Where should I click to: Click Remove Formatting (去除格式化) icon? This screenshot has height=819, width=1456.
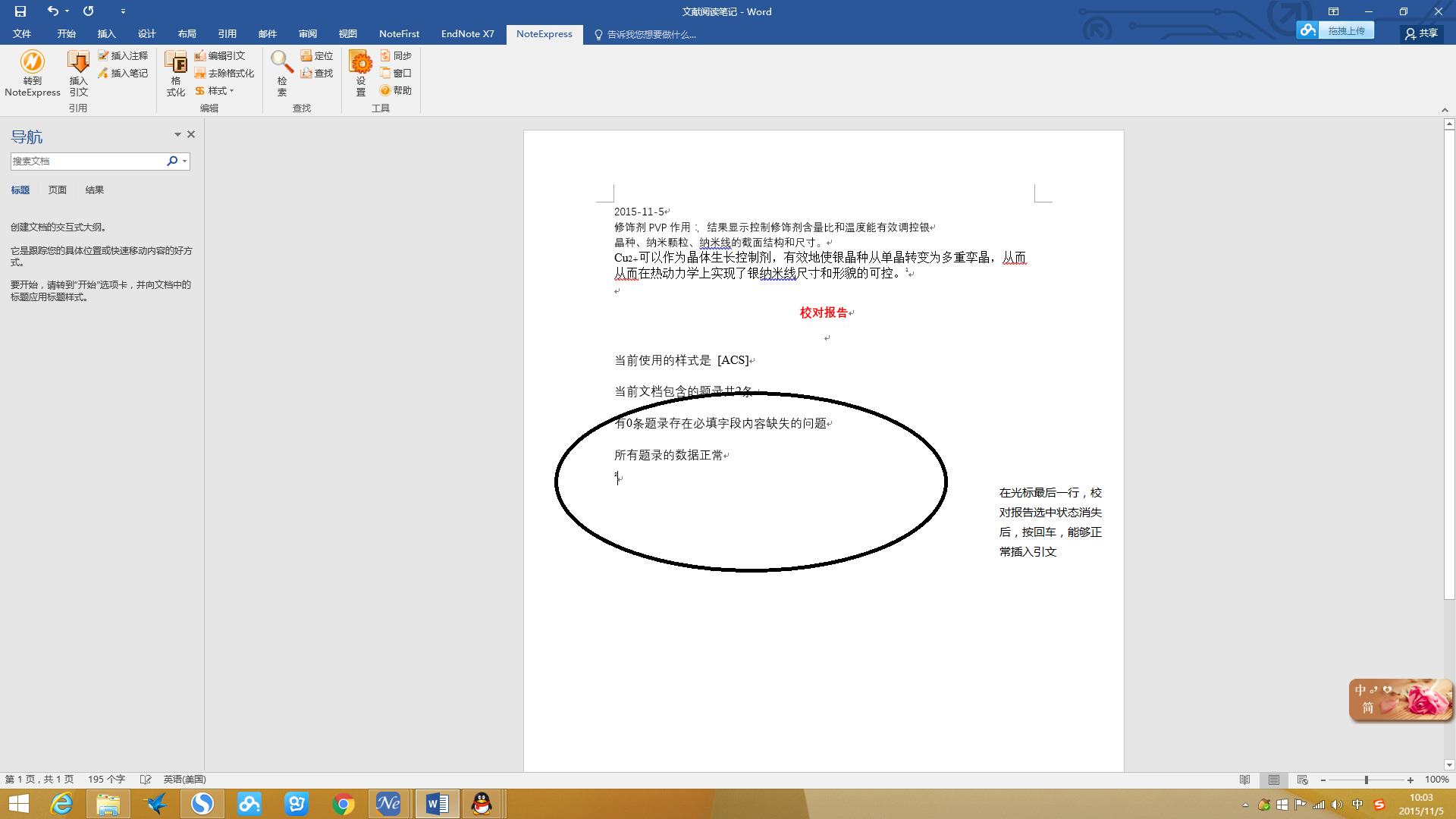(x=200, y=73)
